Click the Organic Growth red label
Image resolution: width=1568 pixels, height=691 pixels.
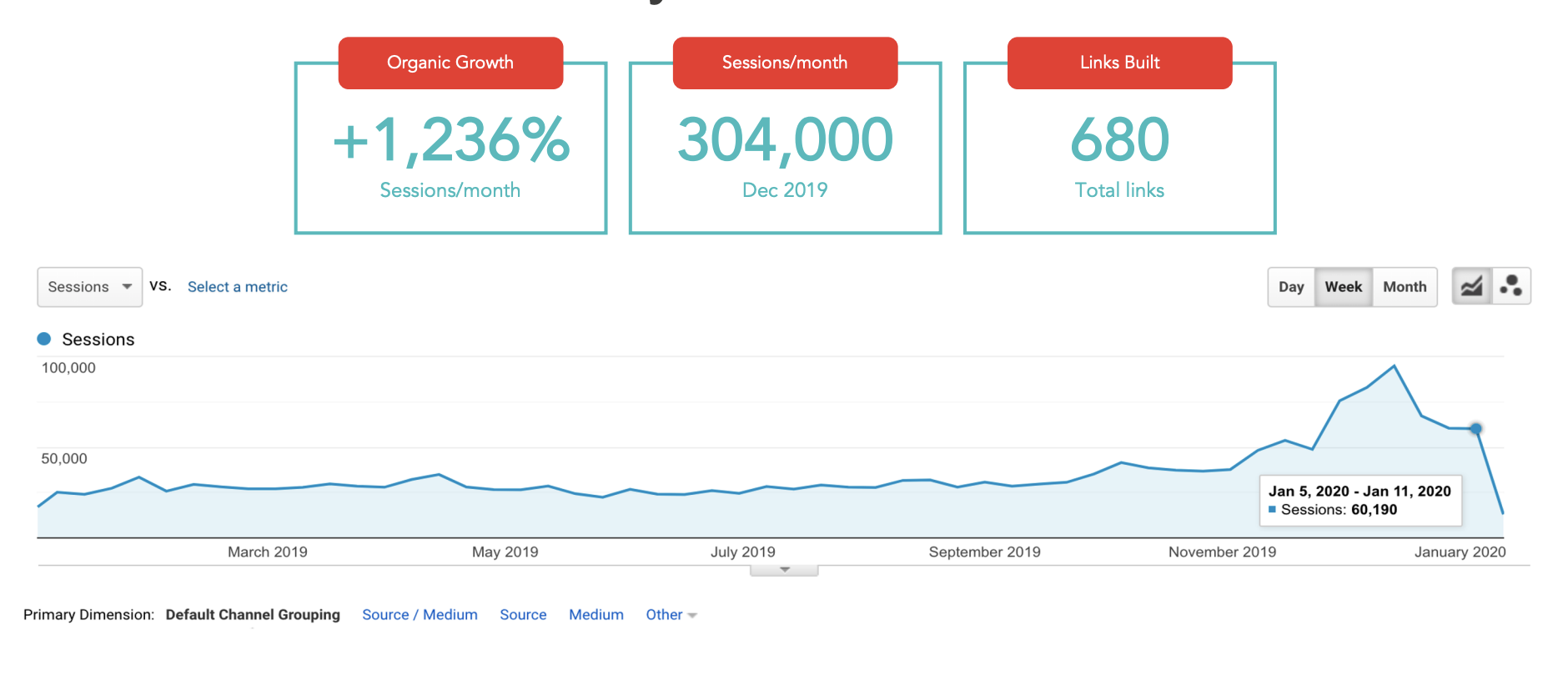[x=450, y=63]
